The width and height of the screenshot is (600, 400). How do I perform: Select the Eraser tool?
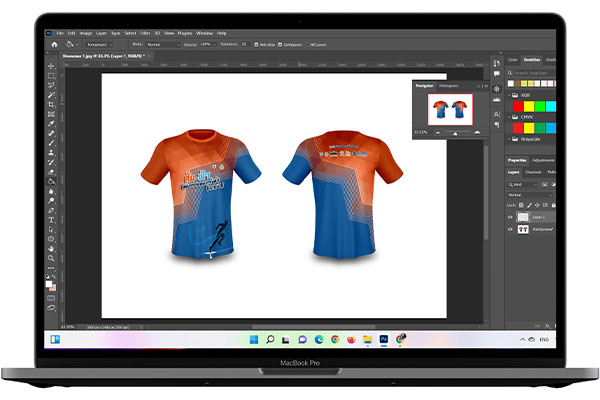point(51,172)
